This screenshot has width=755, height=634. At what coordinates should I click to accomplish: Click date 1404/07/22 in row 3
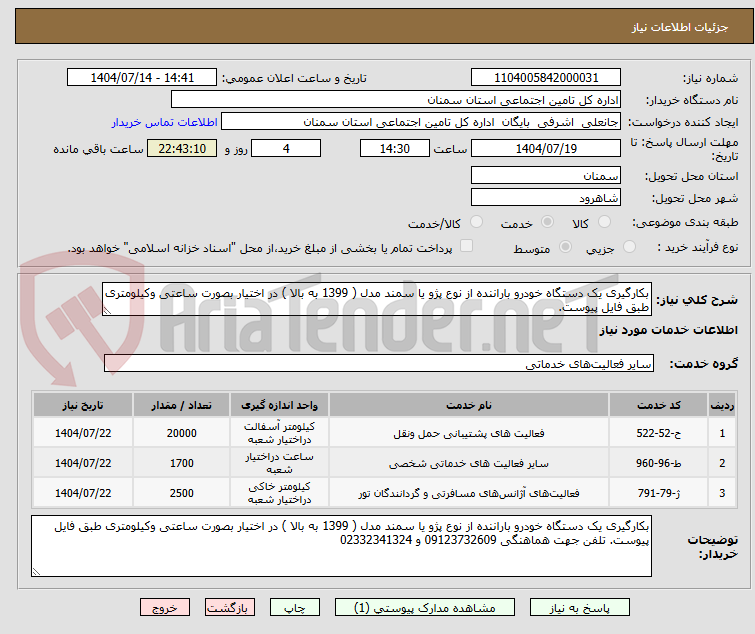click(83, 493)
